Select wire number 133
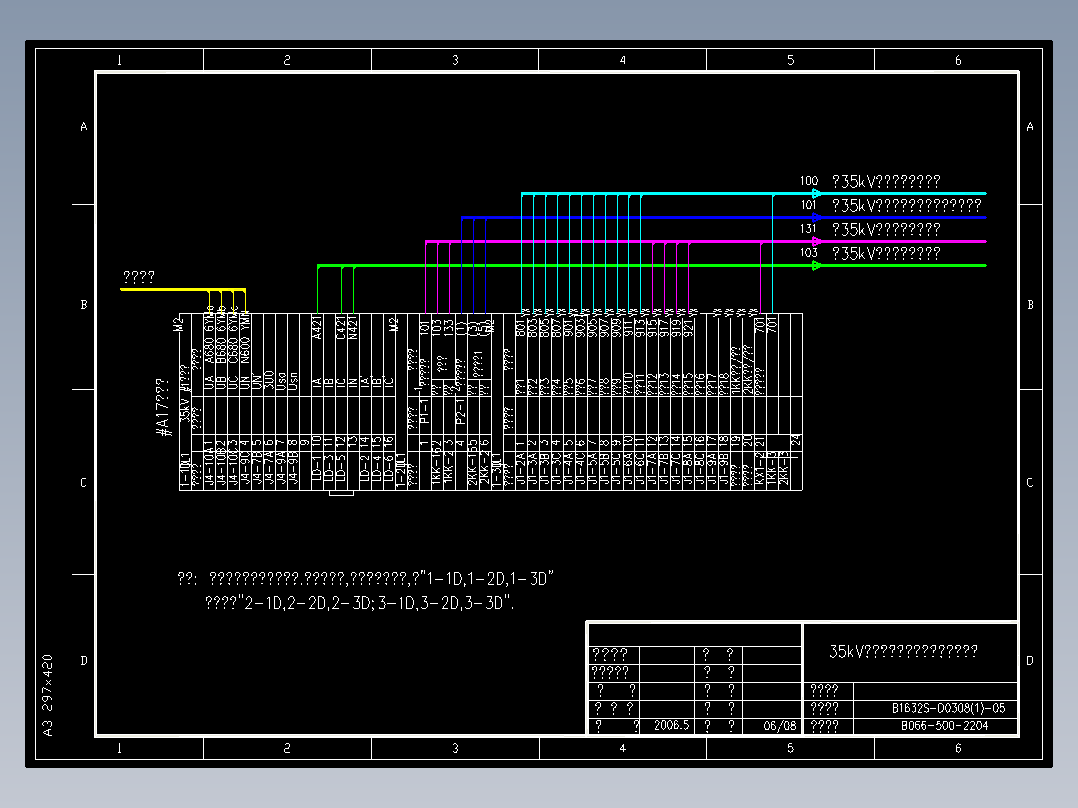The height and width of the screenshot is (808, 1078). (x=449, y=327)
